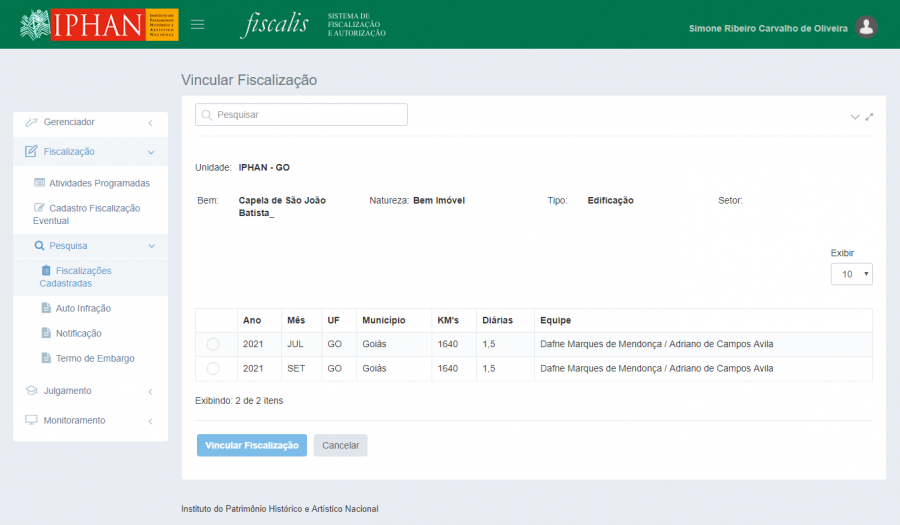Open Notificação in the sidebar
Image resolution: width=900 pixels, height=525 pixels.
(78, 333)
